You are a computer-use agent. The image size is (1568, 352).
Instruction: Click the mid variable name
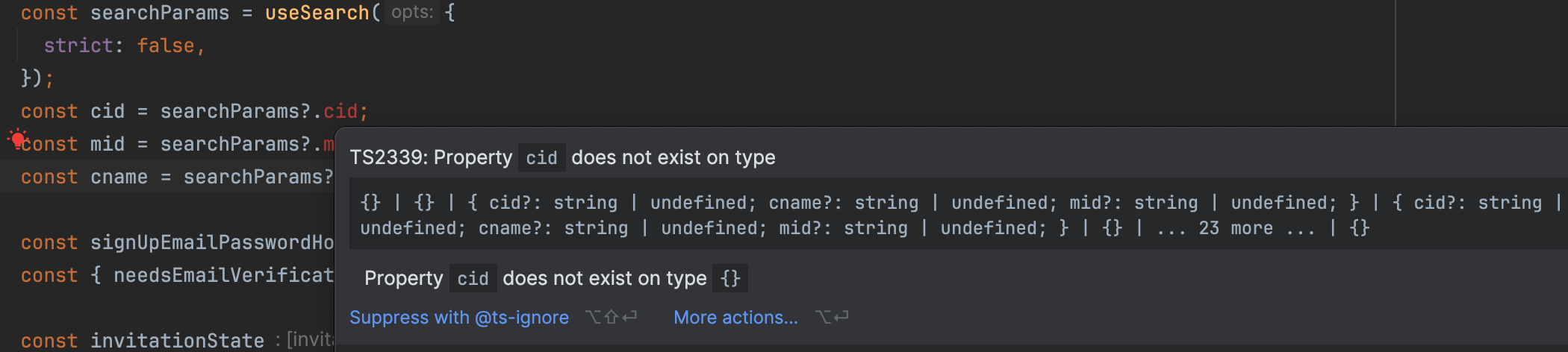(x=108, y=144)
